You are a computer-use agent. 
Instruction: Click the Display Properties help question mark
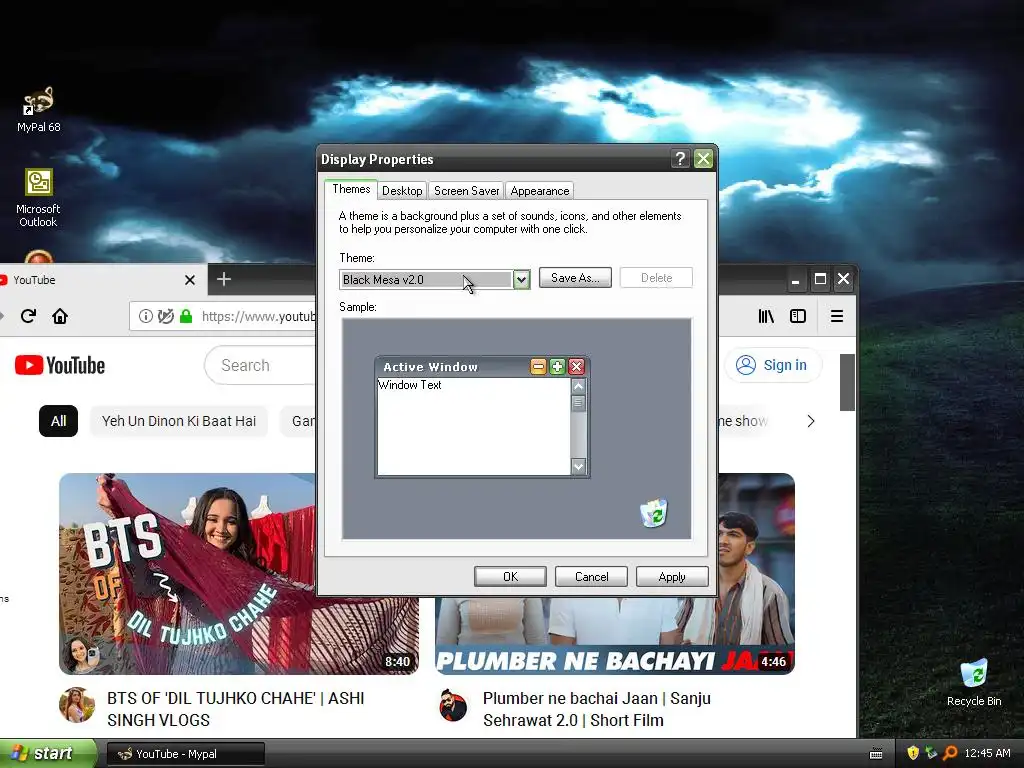pyautogui.click(x=680, y=159)
